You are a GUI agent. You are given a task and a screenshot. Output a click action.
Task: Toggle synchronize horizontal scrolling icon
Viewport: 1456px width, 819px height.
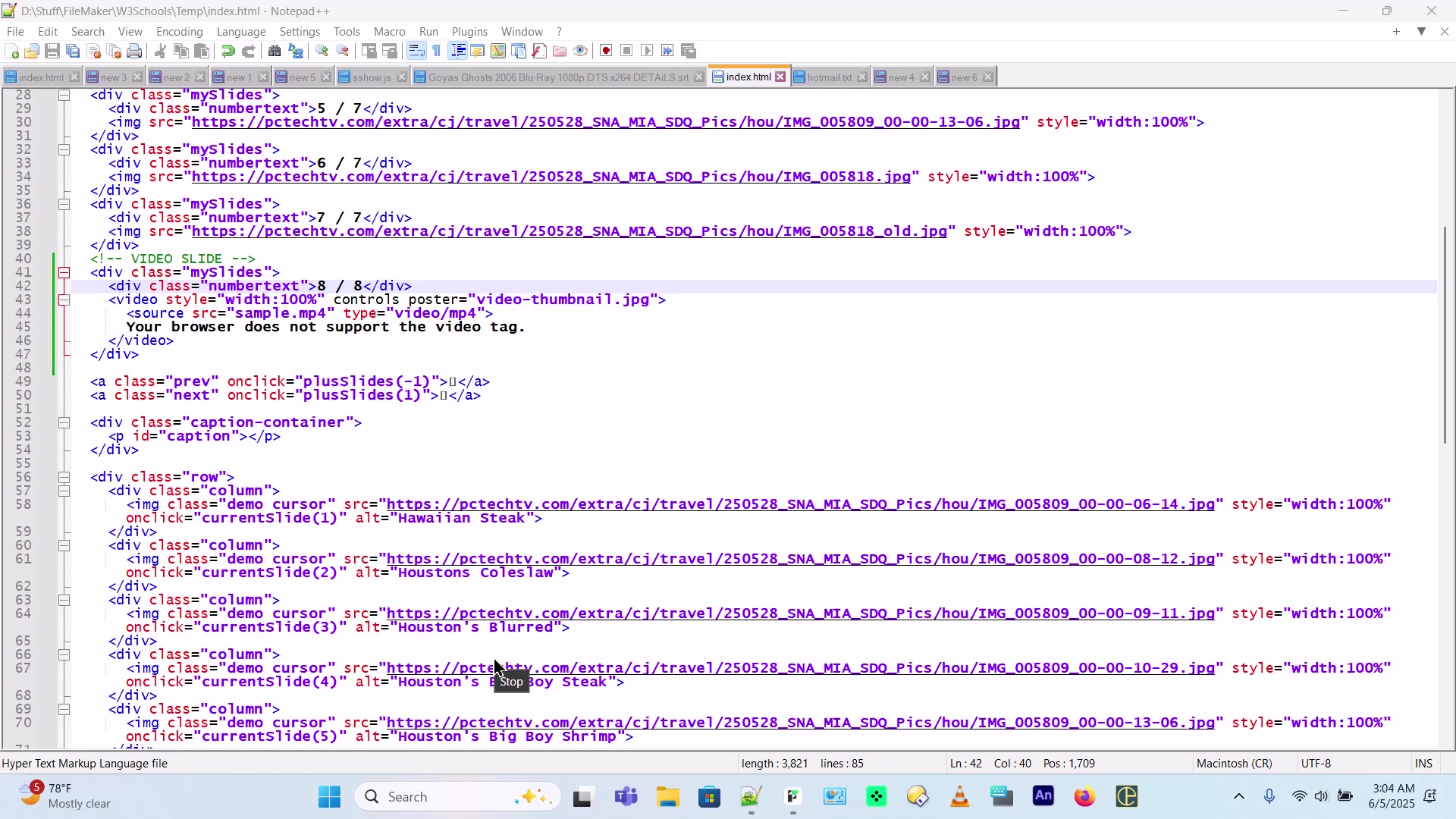(x=389, y=51)
